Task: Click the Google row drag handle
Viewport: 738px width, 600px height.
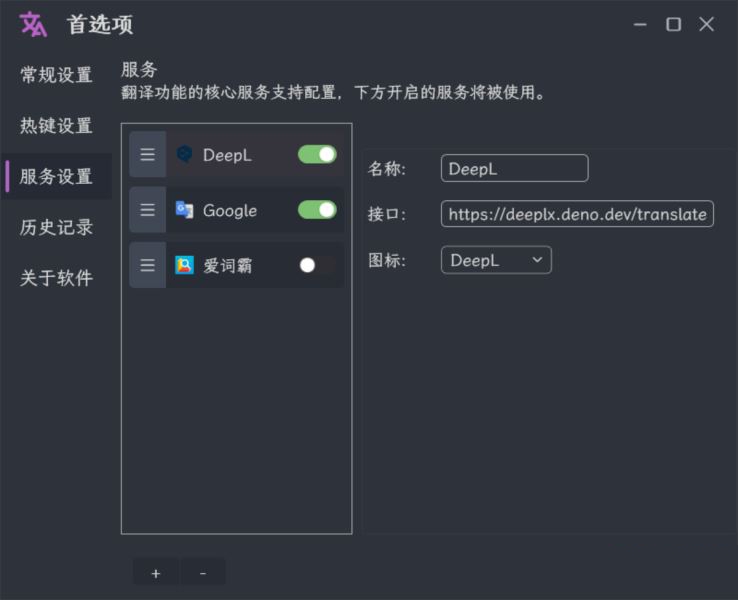Action: click(147, 210)
